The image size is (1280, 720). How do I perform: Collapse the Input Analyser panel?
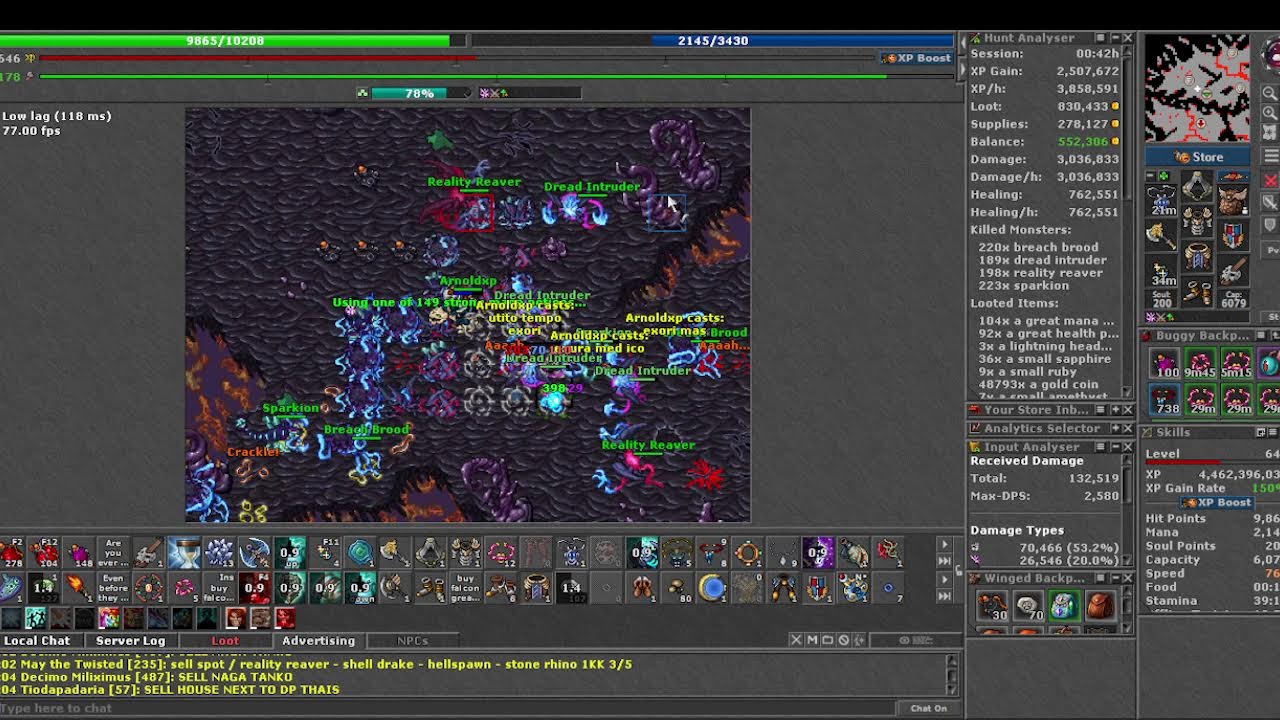click(1115, 447)
